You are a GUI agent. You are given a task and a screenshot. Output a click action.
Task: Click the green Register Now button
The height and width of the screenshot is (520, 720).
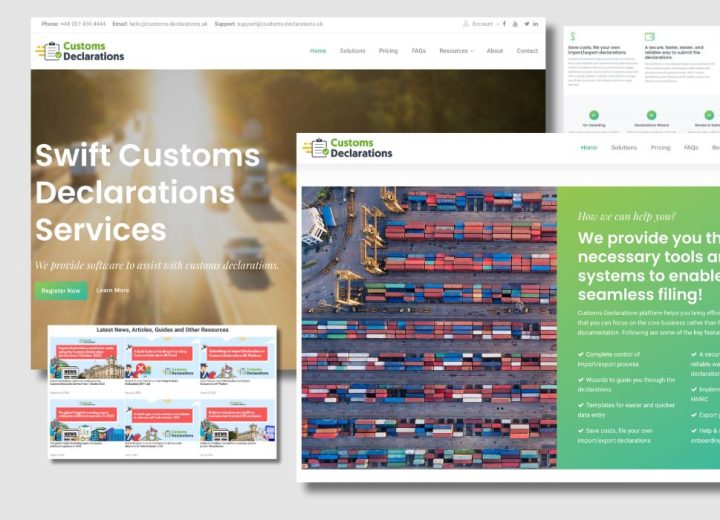point(61,291)
